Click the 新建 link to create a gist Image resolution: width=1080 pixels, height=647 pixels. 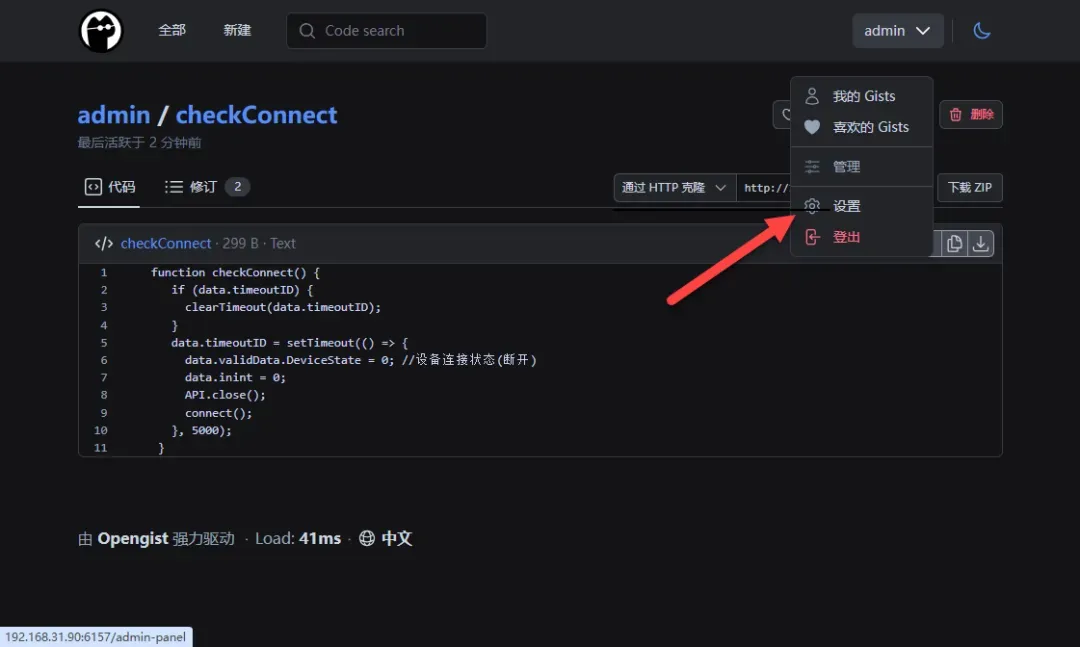[x=237, y=31]
